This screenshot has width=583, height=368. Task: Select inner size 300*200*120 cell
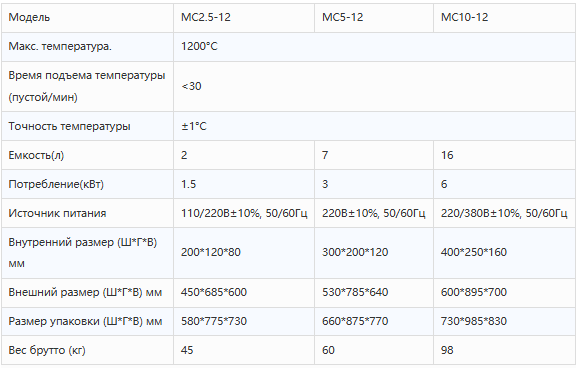coord(374,253)
